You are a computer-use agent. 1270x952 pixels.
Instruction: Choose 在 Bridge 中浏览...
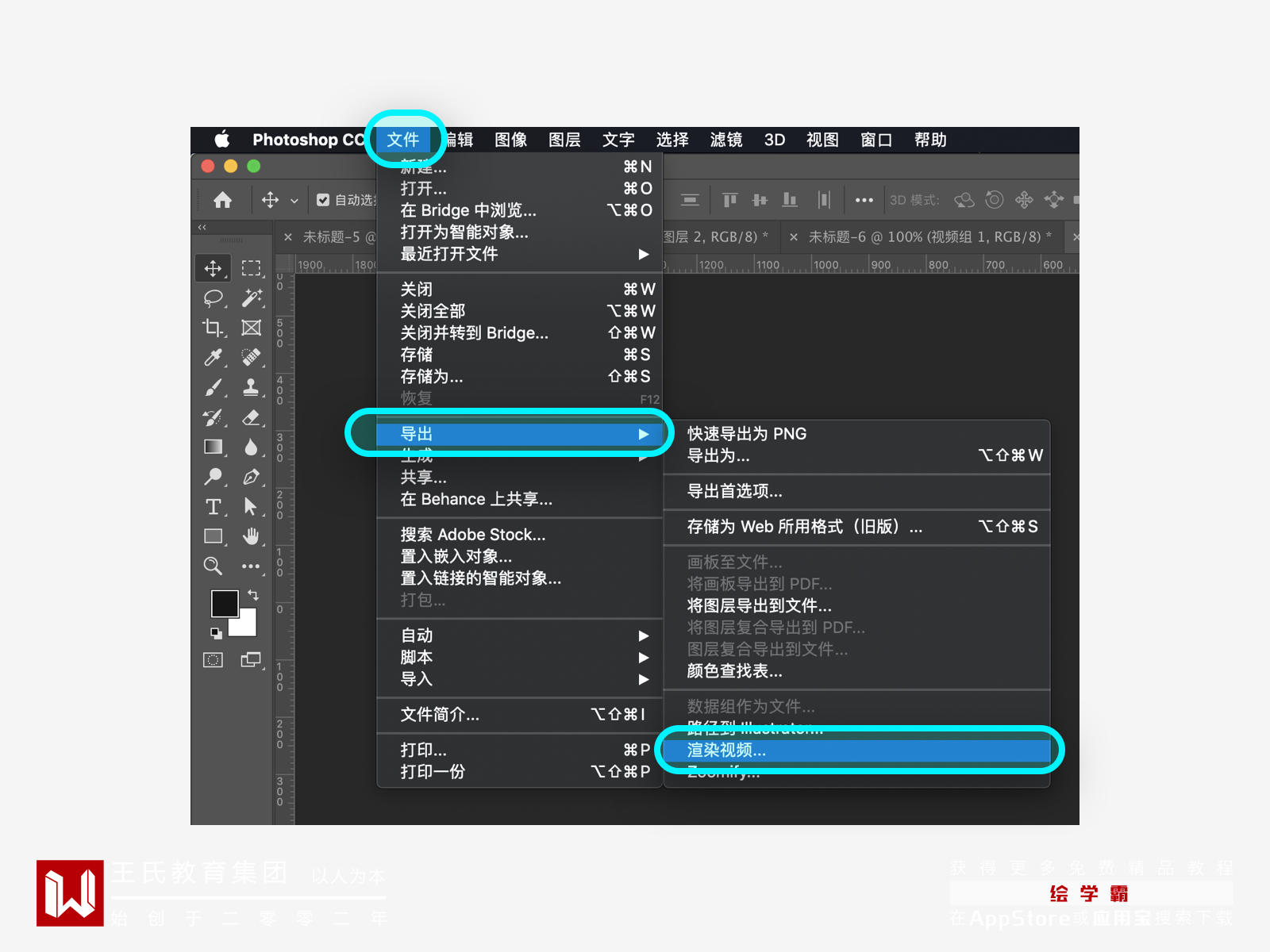[519, 210]
